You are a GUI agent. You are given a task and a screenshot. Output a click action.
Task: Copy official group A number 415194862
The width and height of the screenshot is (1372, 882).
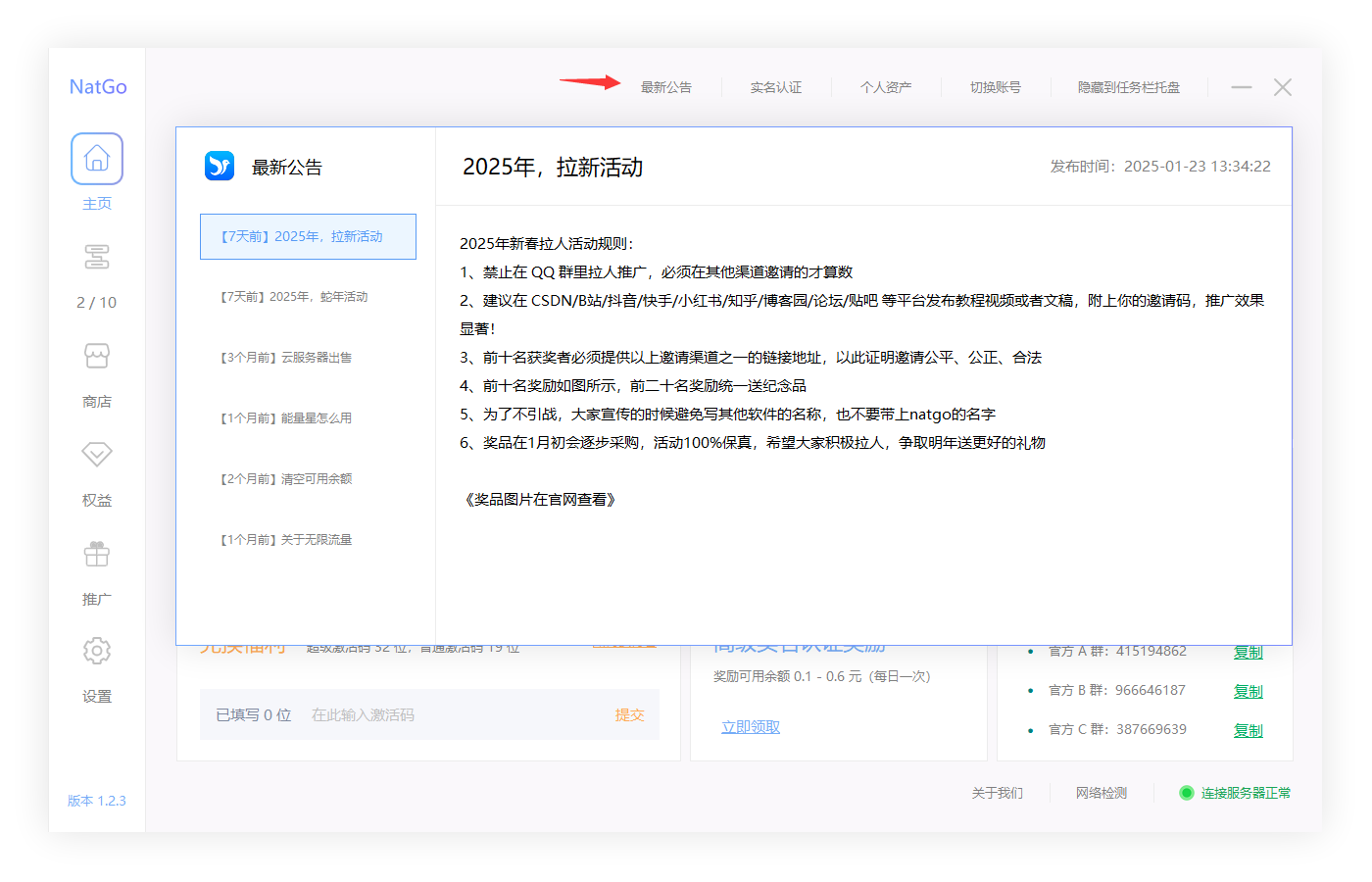coord(1248,653)
